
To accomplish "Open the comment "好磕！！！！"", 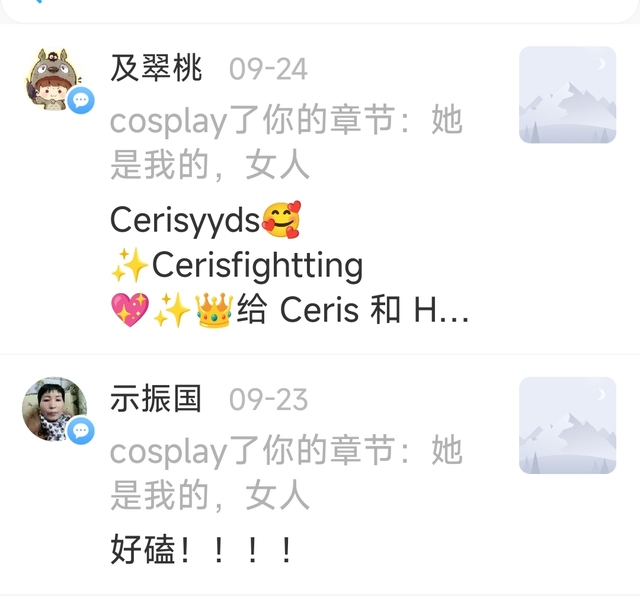I will [x=202, y=549].
